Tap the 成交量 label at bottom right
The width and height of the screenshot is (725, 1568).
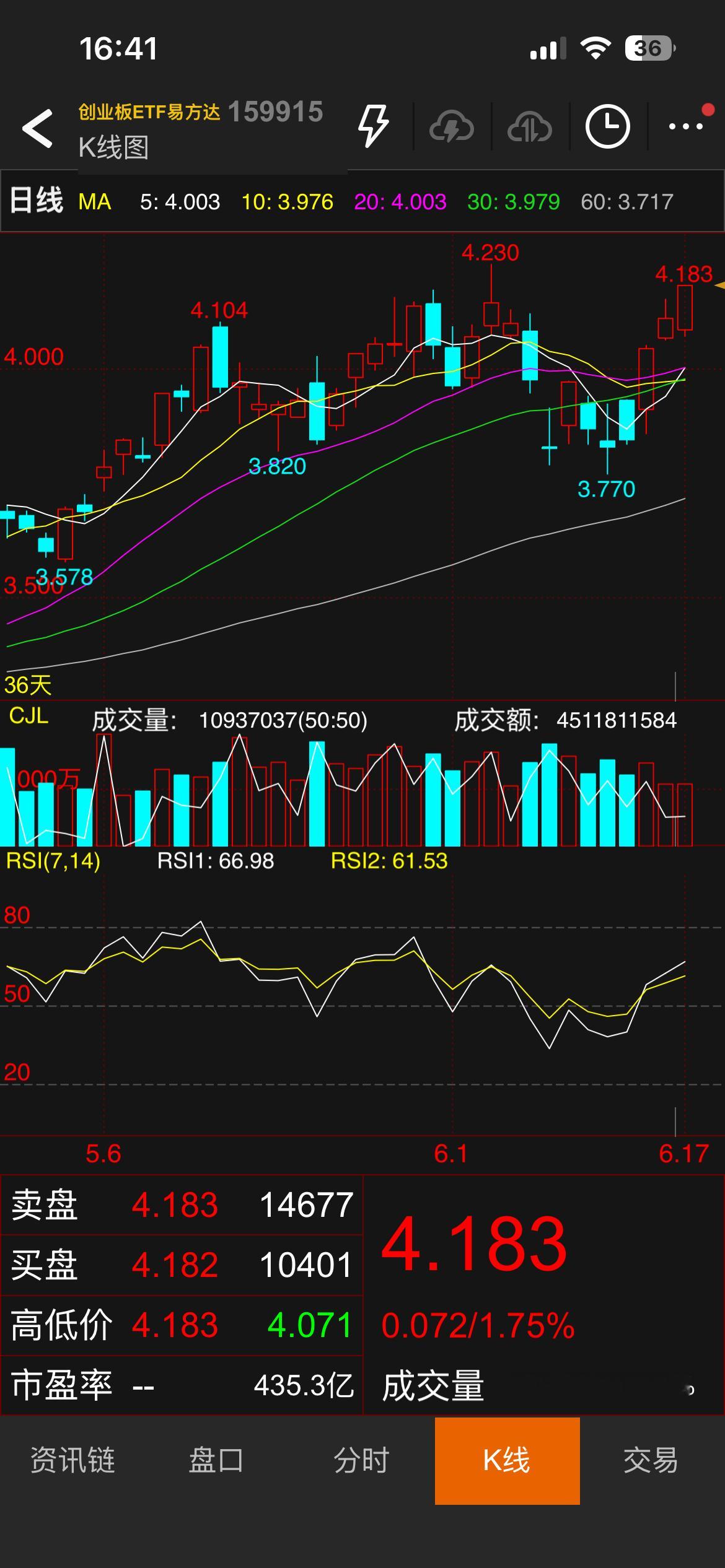[x=433, y=1386]
